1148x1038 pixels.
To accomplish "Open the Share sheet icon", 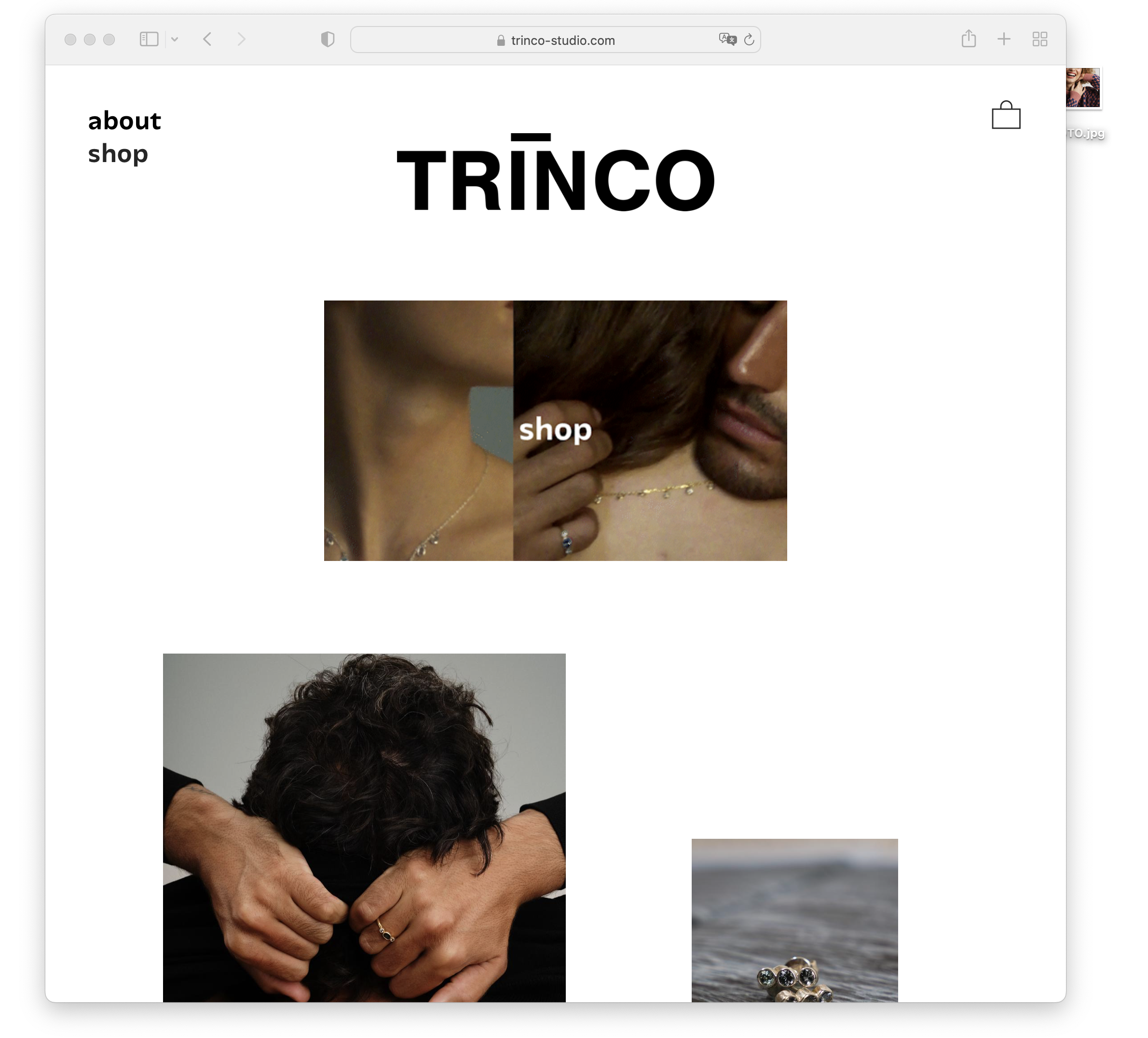I will tap(968, 39).
